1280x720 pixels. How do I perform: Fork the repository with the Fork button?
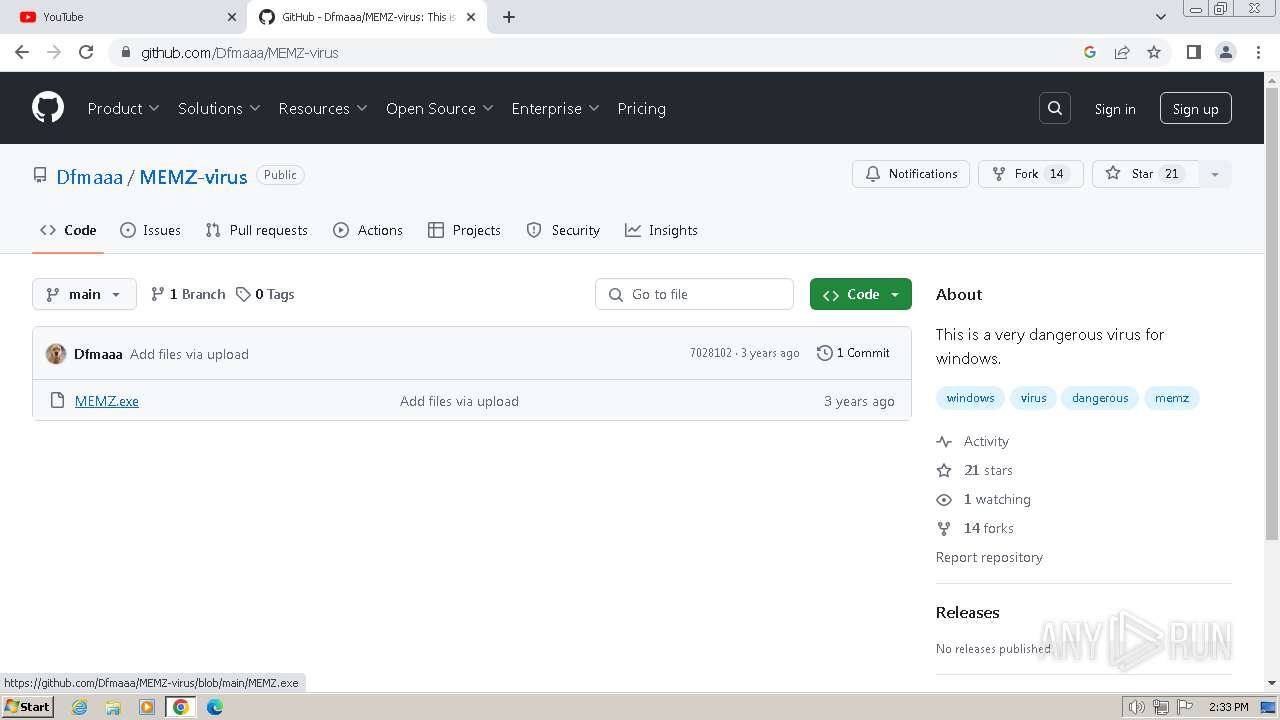coord(1030,174)
